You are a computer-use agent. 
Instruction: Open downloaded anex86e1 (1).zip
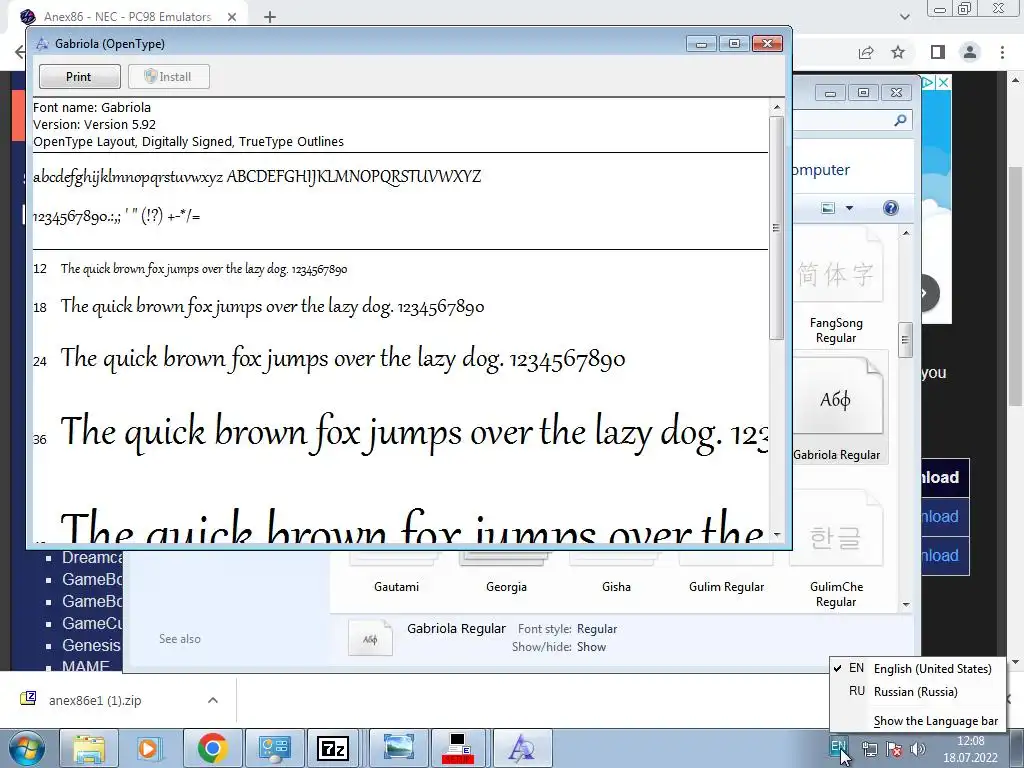(x=95, y=700)
